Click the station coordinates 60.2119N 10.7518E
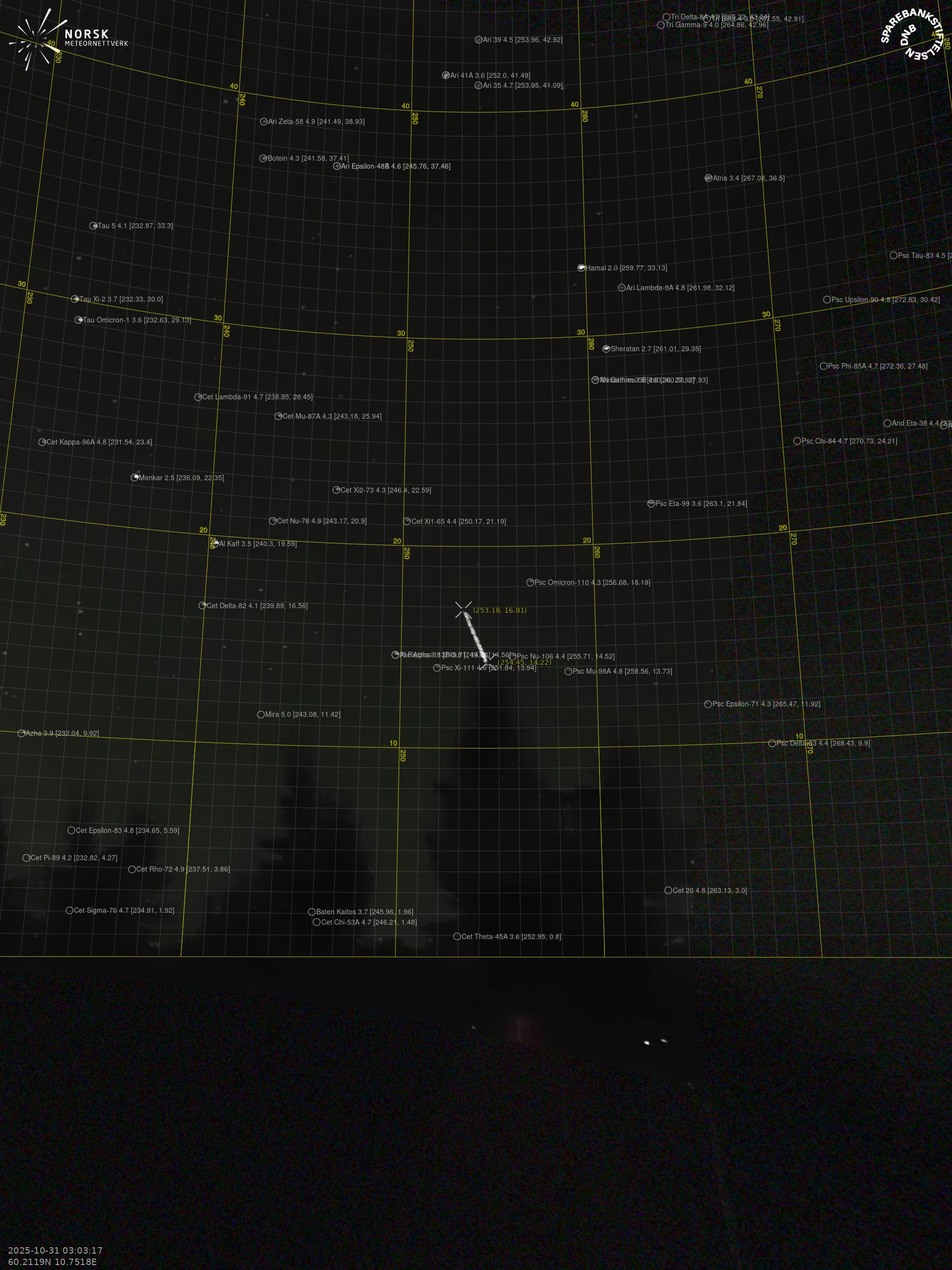This screenshot has width=952, height=1270. tap(52, 1262)
